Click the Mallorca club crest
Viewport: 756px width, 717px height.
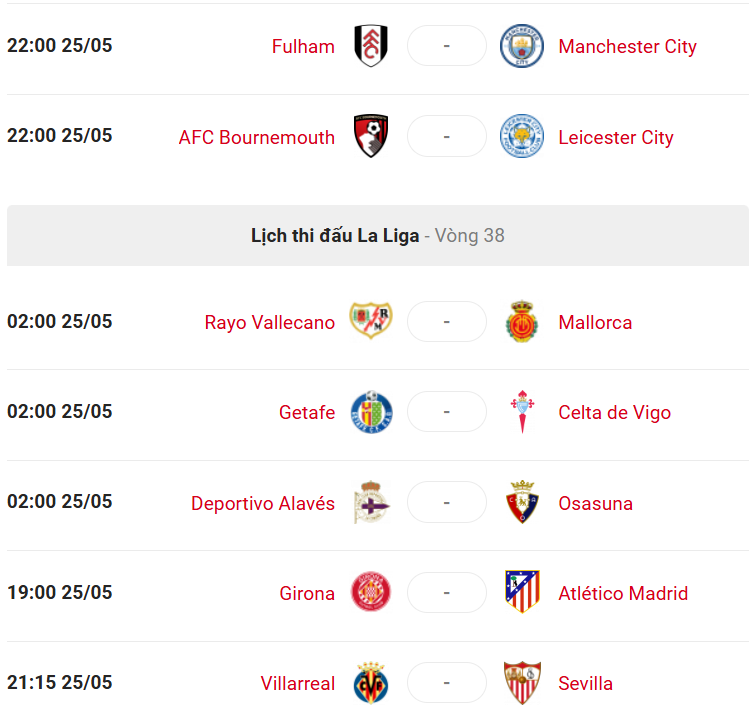pyautogui.click(x=522, y=322)
